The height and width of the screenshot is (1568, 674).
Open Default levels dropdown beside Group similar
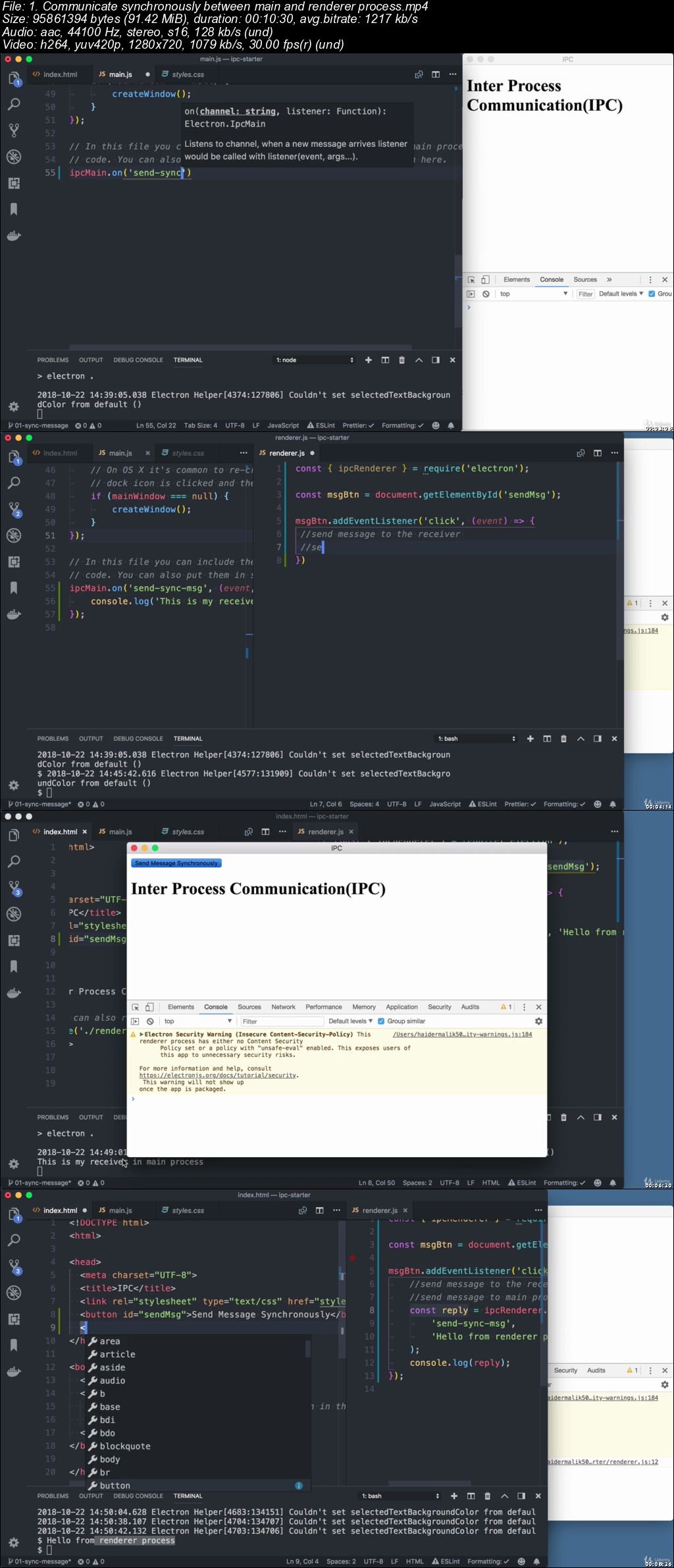click(351, 1021)
